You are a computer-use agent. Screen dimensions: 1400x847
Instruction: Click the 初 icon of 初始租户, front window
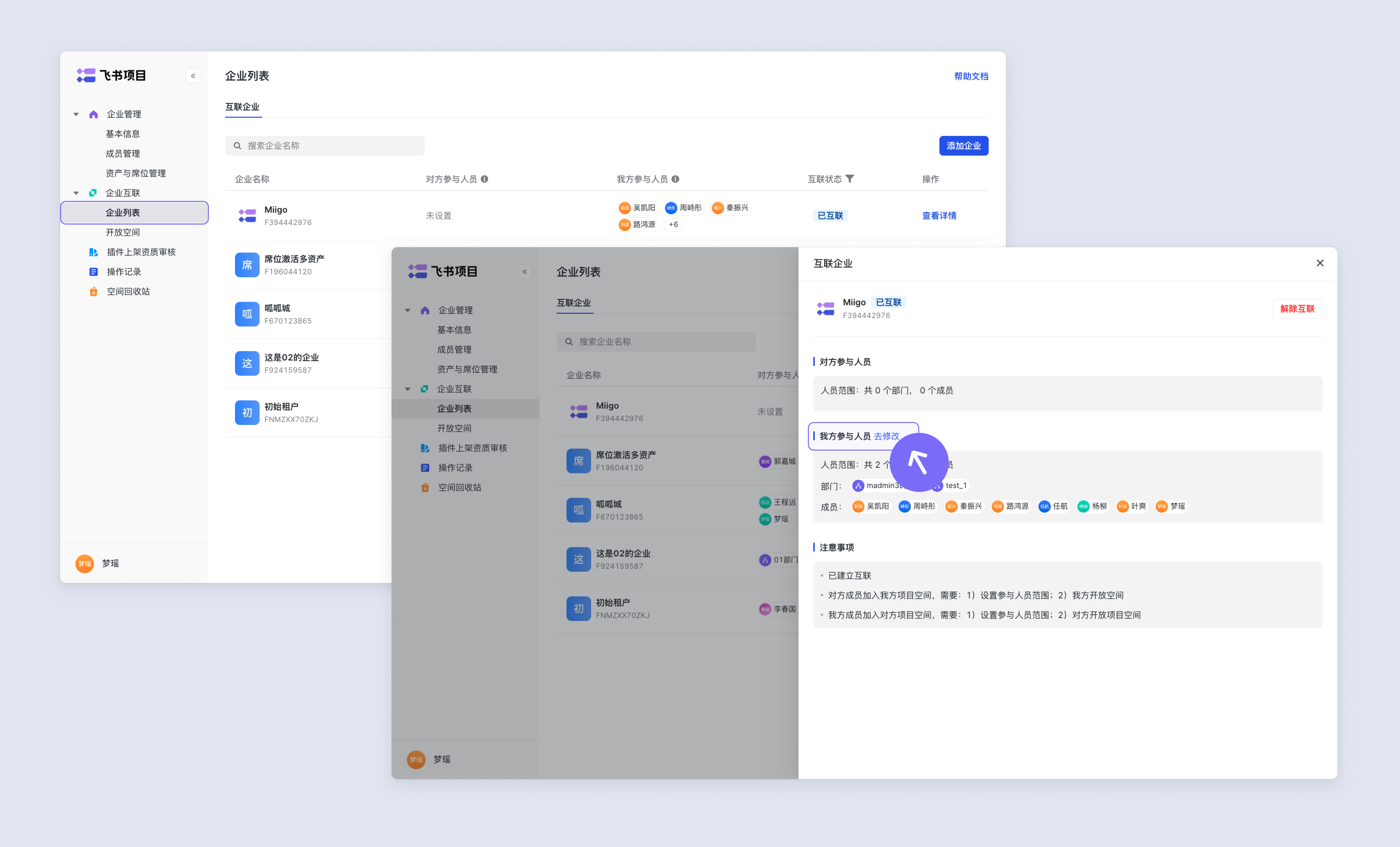click(x=578, y=608)
